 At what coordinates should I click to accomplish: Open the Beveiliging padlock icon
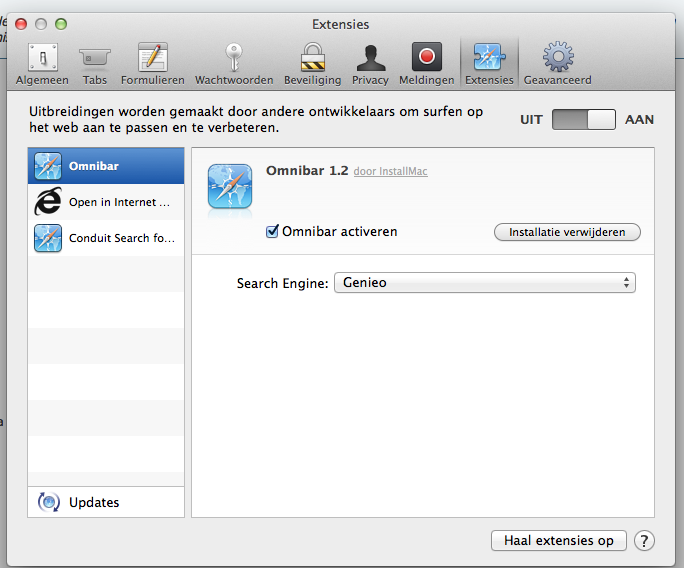pyautogui.click(x=313, y=57)
